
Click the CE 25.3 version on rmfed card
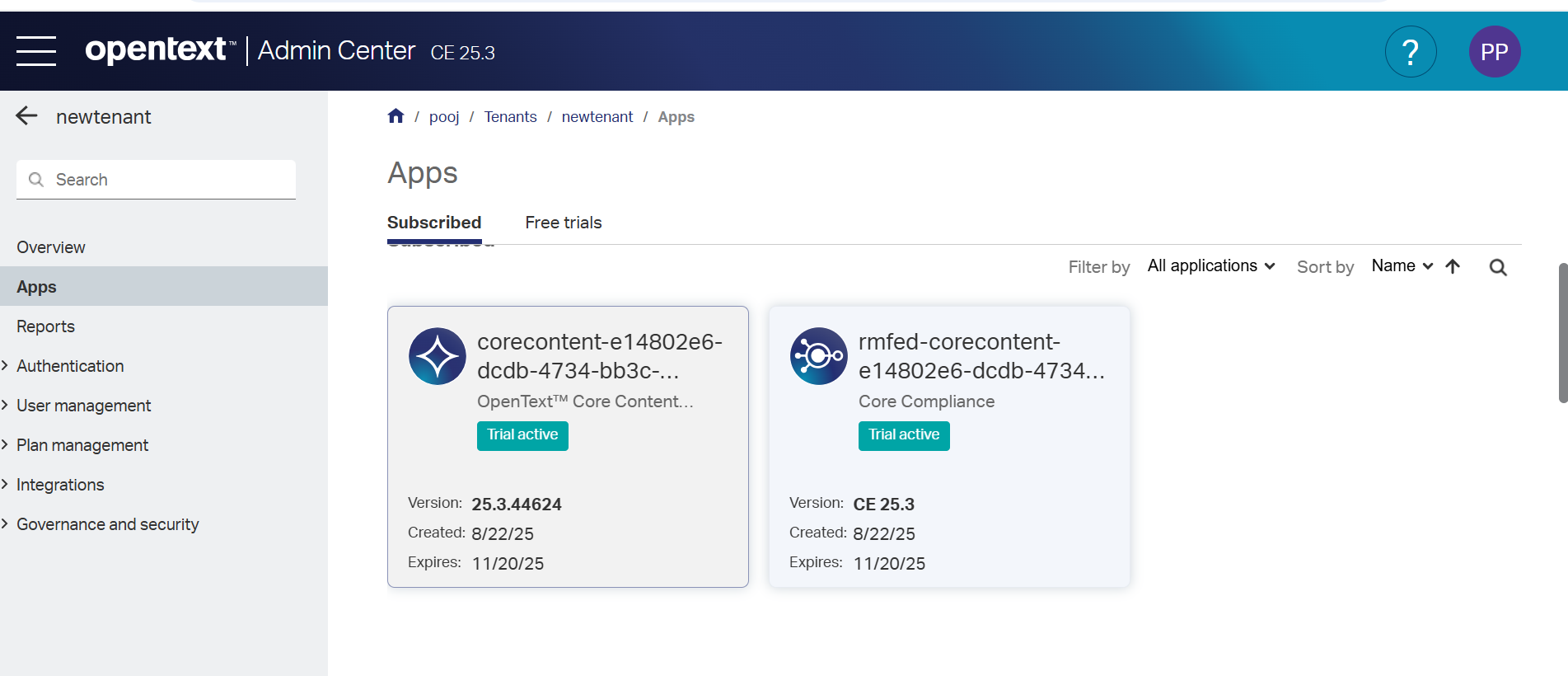click(883, 505)
